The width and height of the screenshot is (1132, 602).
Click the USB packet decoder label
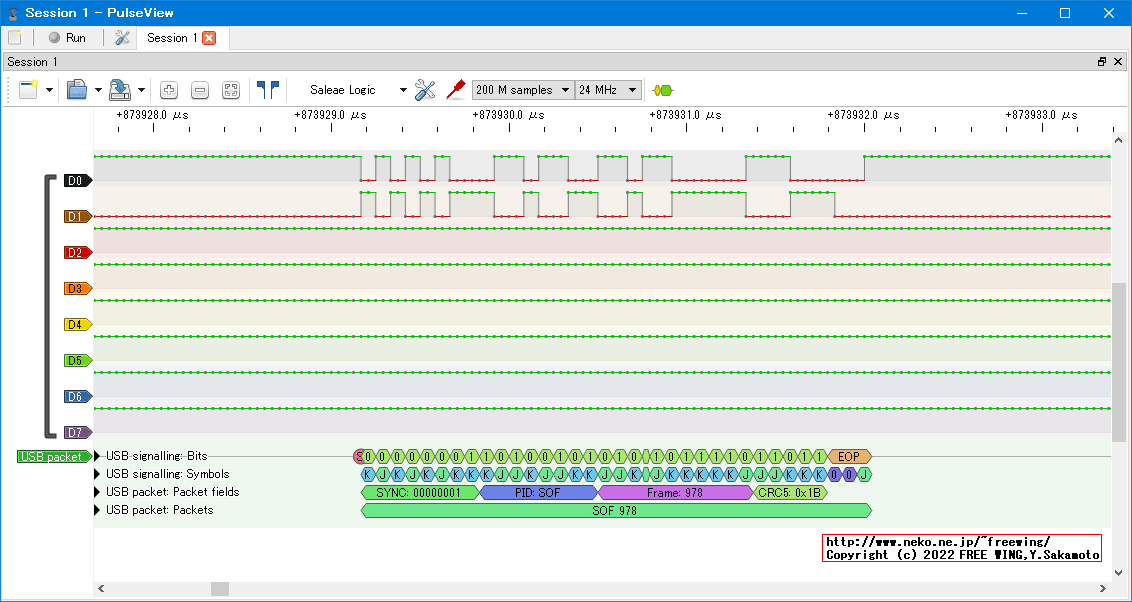click(x=52, y=457)
